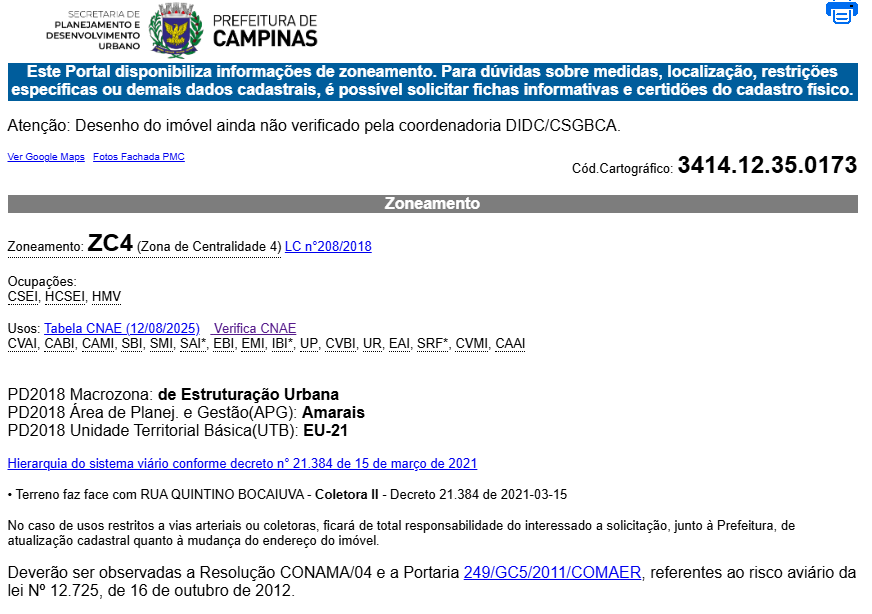Open the Ver Google Maps link
The width and height of the screenshot is (872, 614).
coord(46,157)
